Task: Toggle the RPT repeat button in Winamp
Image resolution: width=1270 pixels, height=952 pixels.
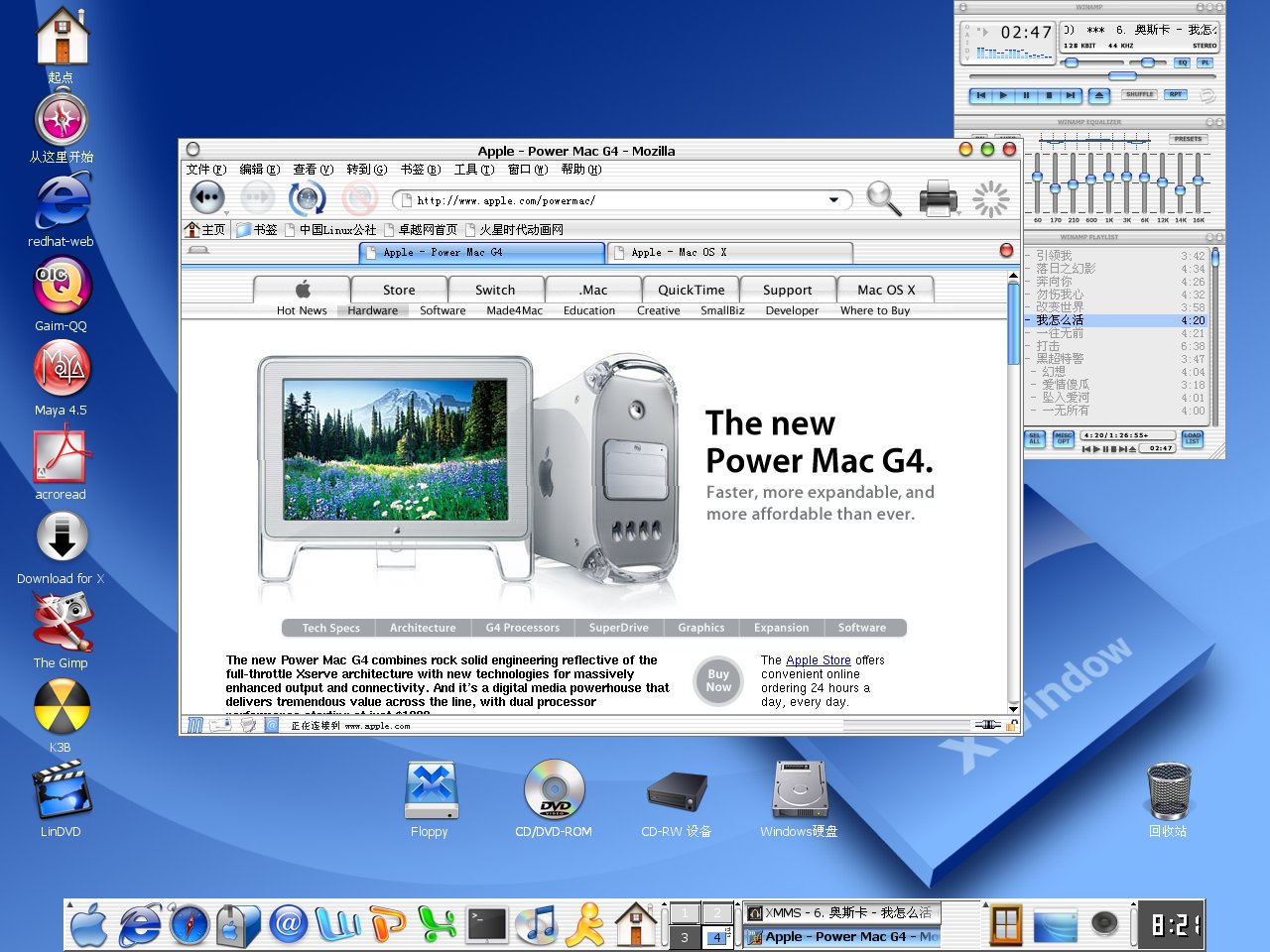Action: [1176, 95]
